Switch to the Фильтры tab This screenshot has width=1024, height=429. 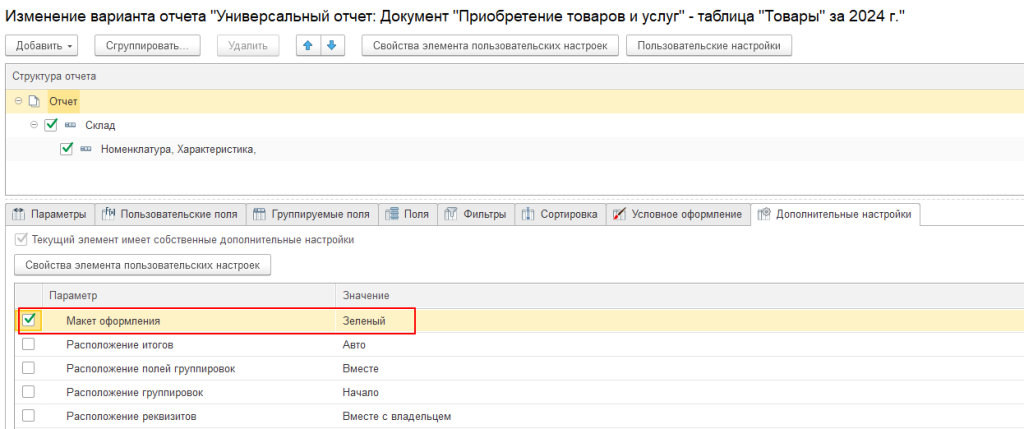point(474,214)
